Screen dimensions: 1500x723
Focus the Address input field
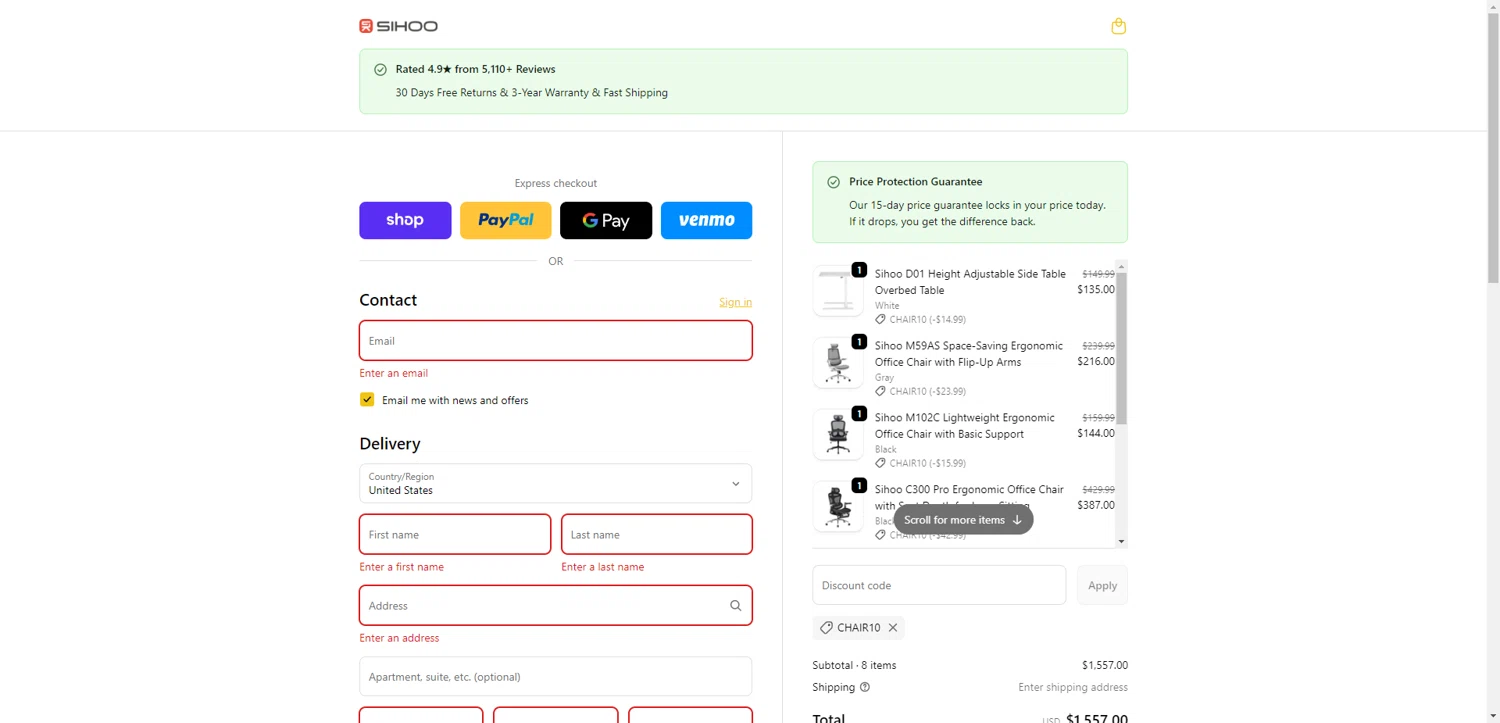coord(555,605)
